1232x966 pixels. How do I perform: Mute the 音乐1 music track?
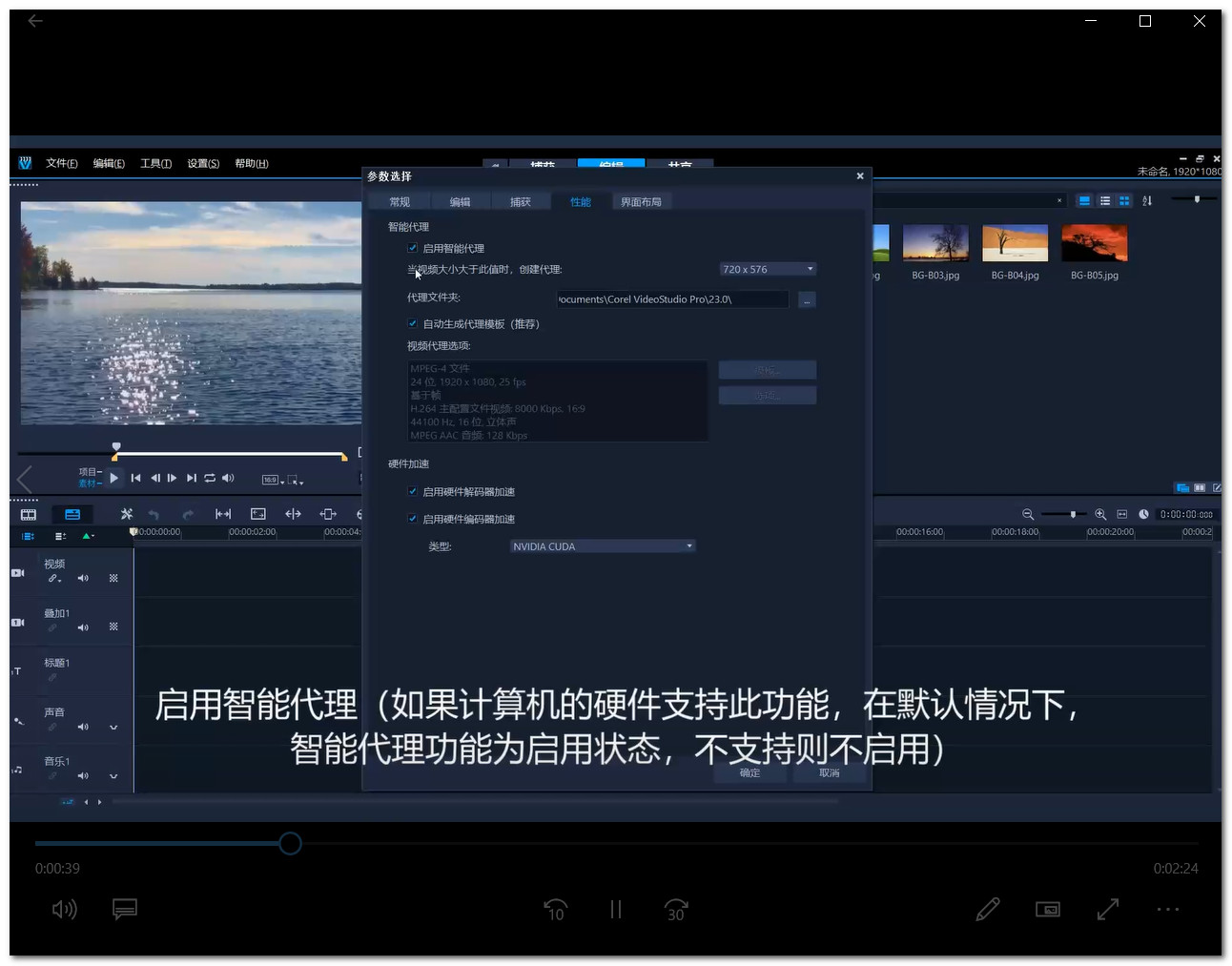pos(83,776)
